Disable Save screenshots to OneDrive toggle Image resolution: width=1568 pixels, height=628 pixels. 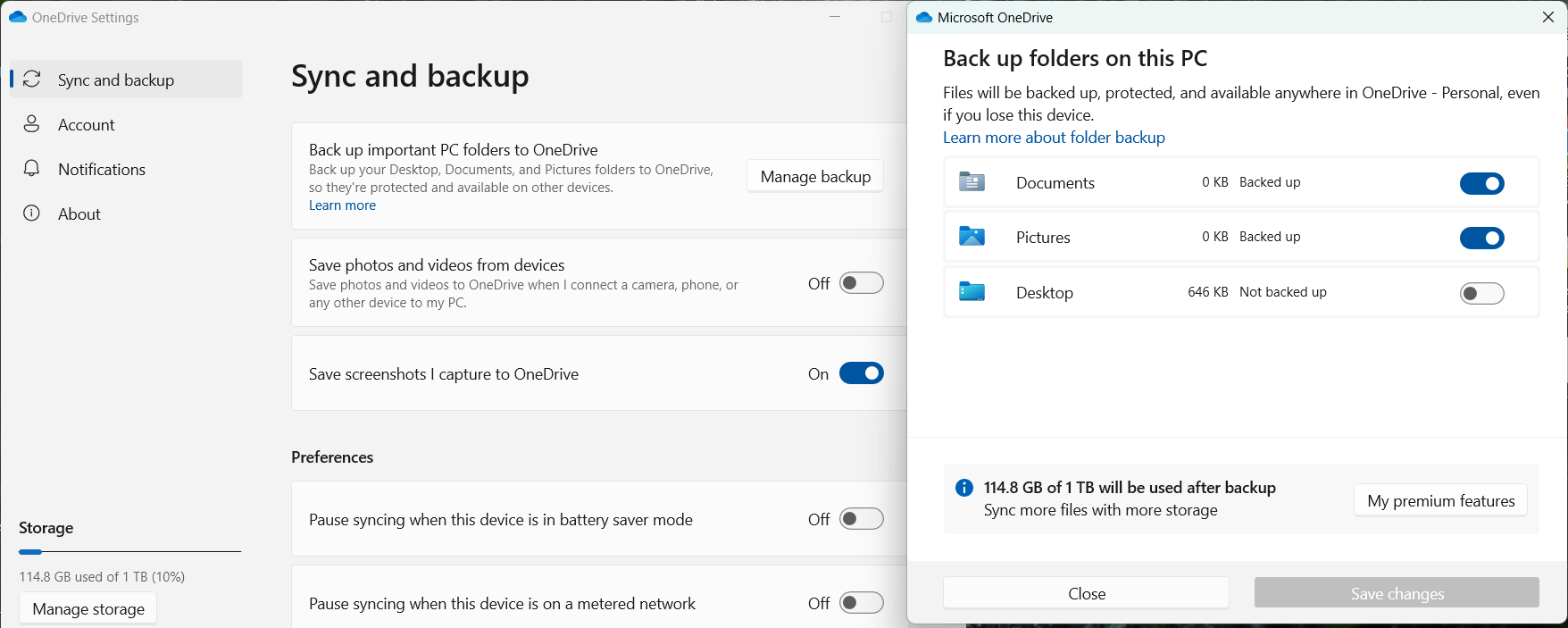[862, 373]
